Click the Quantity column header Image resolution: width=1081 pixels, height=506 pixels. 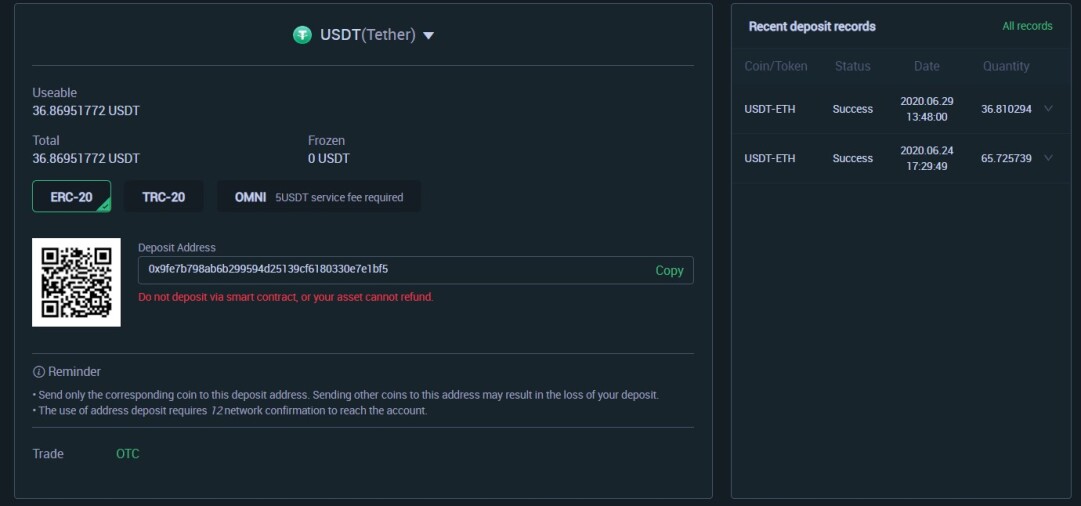[x=1006, y=66]
